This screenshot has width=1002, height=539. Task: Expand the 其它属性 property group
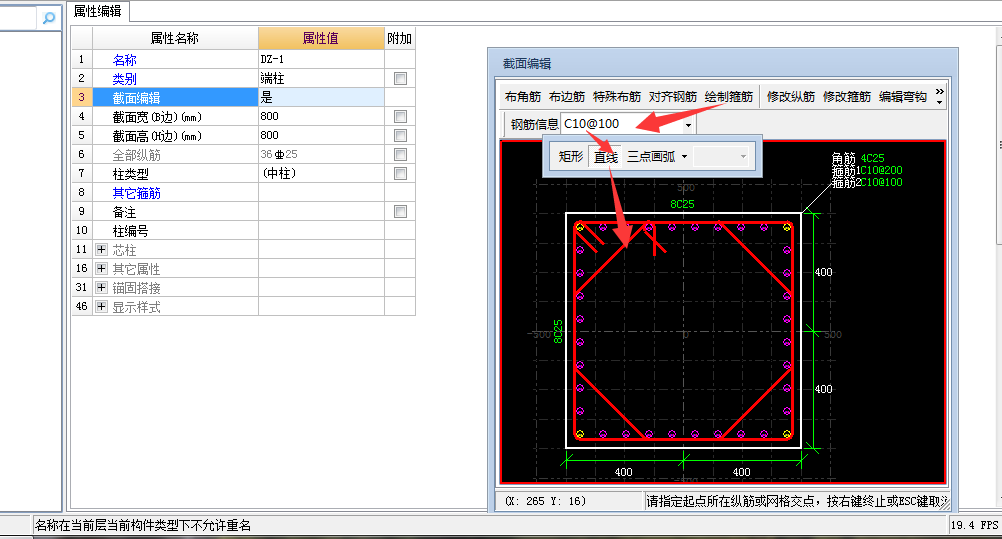pyautogui.click(x=102, y=269)
